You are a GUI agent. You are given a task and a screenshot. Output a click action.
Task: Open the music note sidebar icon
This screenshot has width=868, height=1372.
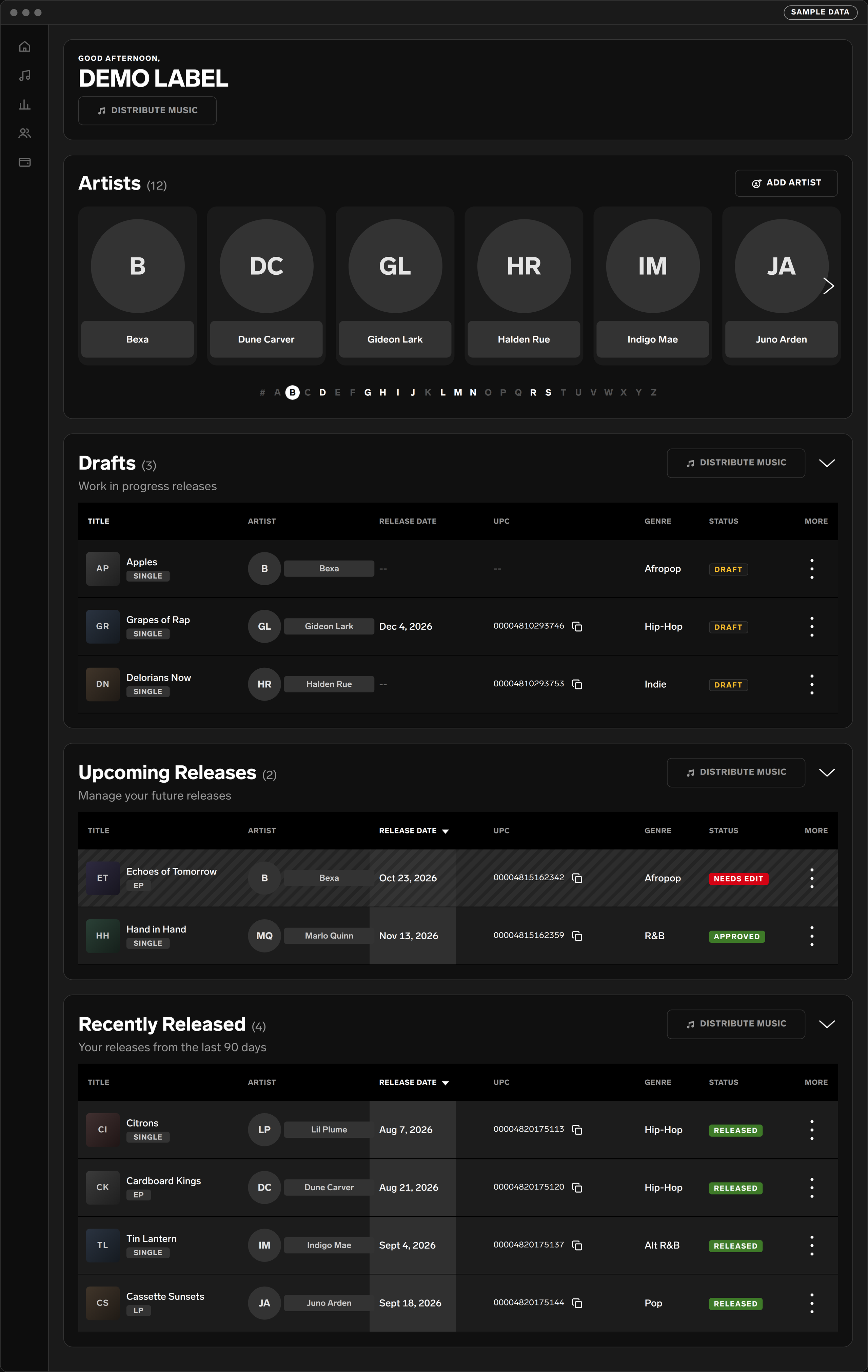click(x=24, y=75)
